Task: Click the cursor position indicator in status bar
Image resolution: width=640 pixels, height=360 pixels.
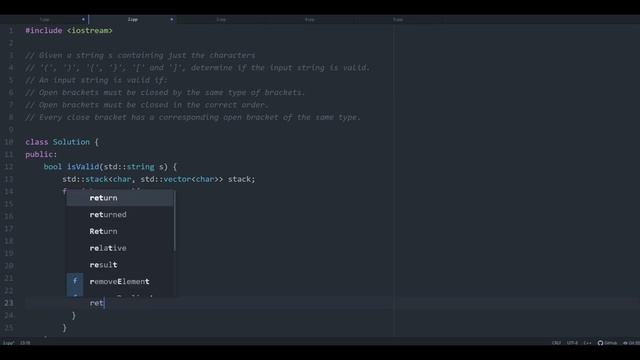Action: tap(25, 343)
